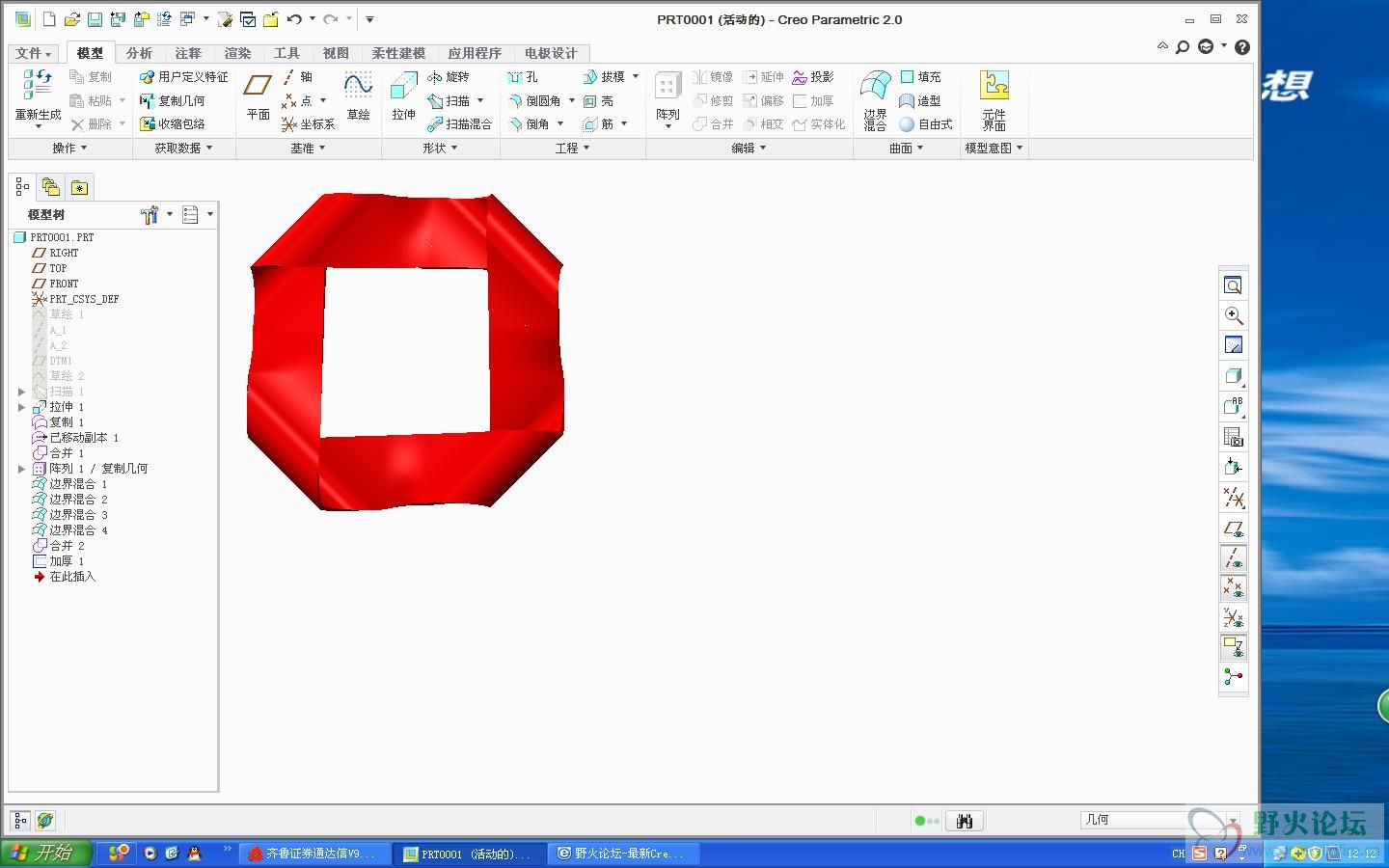Click the binoculars Find icon in status bar
1389x868 pixels.
[x=964, y=821]
